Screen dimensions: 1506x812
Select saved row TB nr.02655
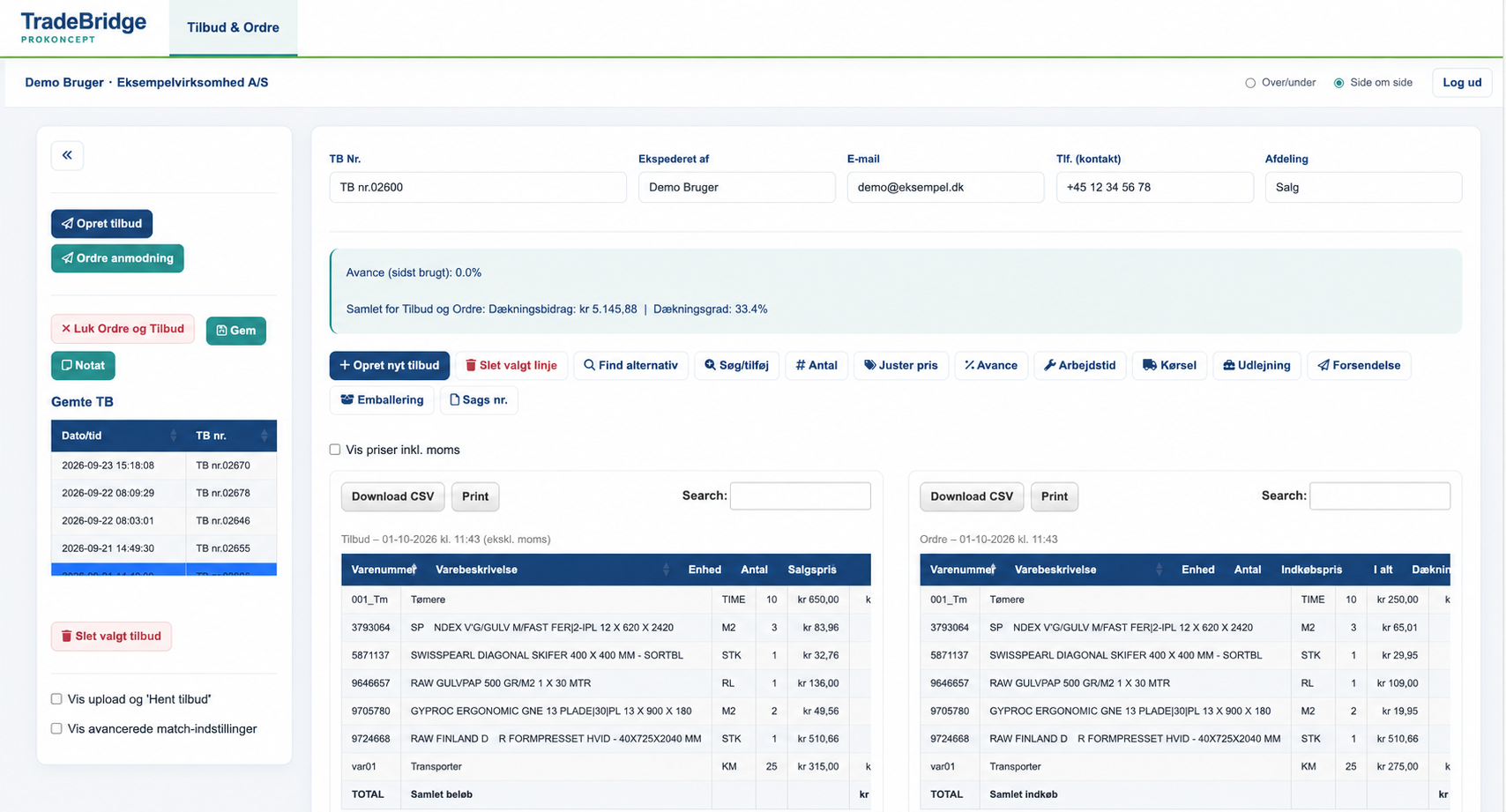click(x=164, y=548)
